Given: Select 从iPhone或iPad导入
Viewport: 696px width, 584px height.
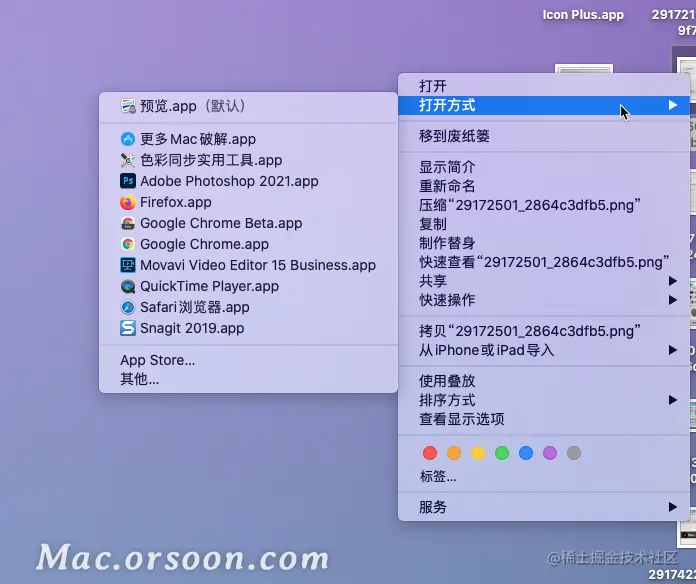Looking at the screenshot, I should click(544, 350).
